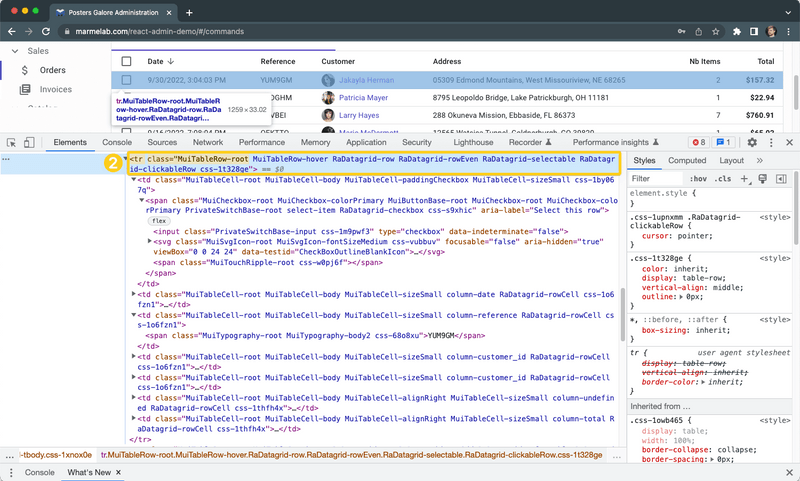Click the Invoices icon in sidebar
Image resolution: width=800 pixels, height=481 pixels.
click(25, 89)
